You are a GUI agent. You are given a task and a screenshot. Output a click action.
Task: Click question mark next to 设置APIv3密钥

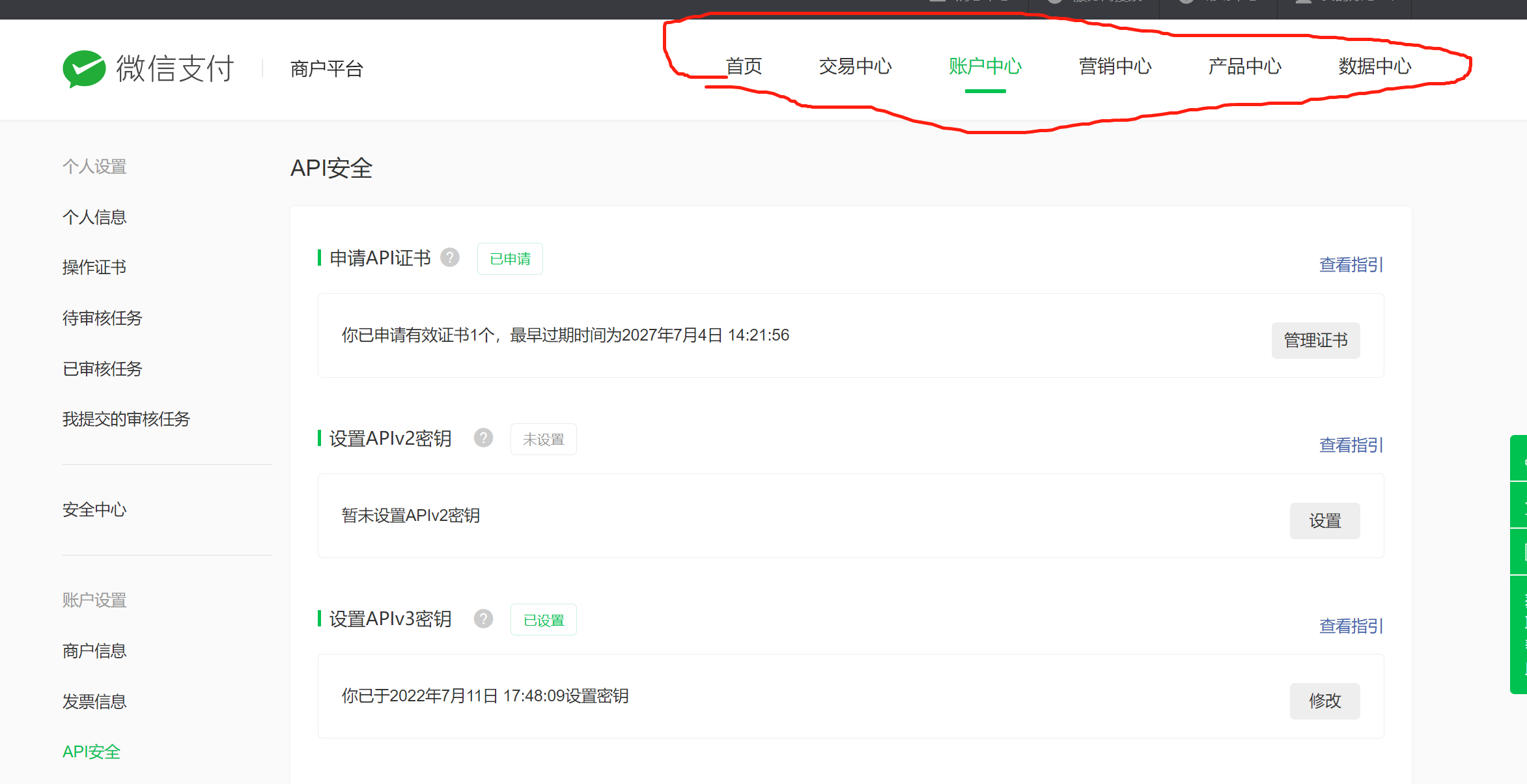point(483,619)
